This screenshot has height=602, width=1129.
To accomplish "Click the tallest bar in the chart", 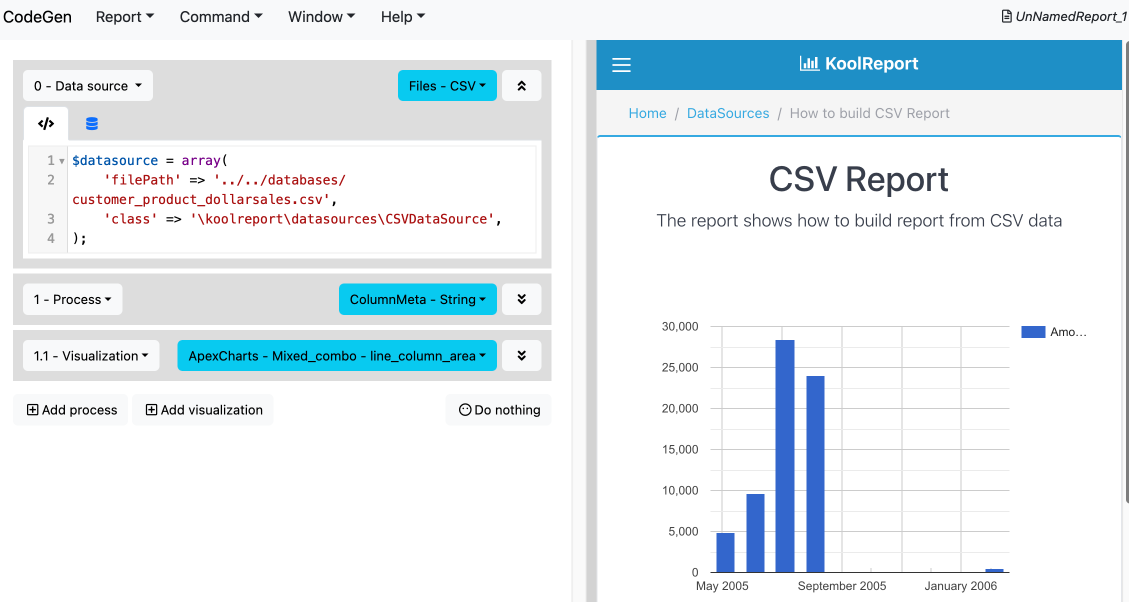I will pyautogui.click(x=785, y=456).
